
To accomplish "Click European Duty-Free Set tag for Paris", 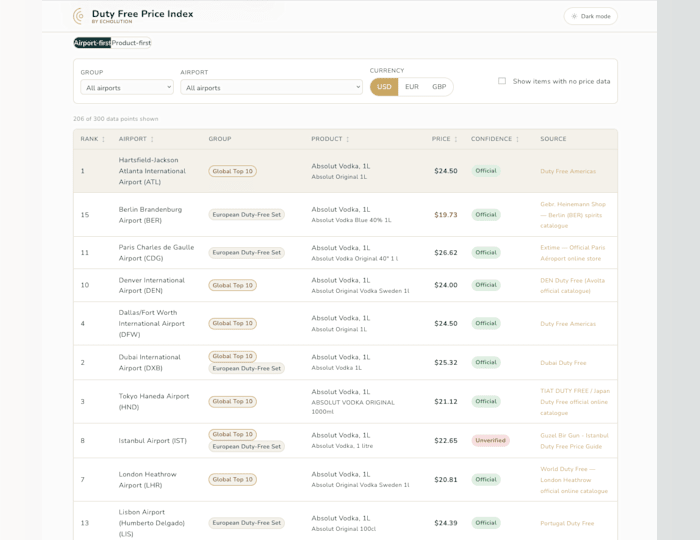I will [x=246, y=253].
